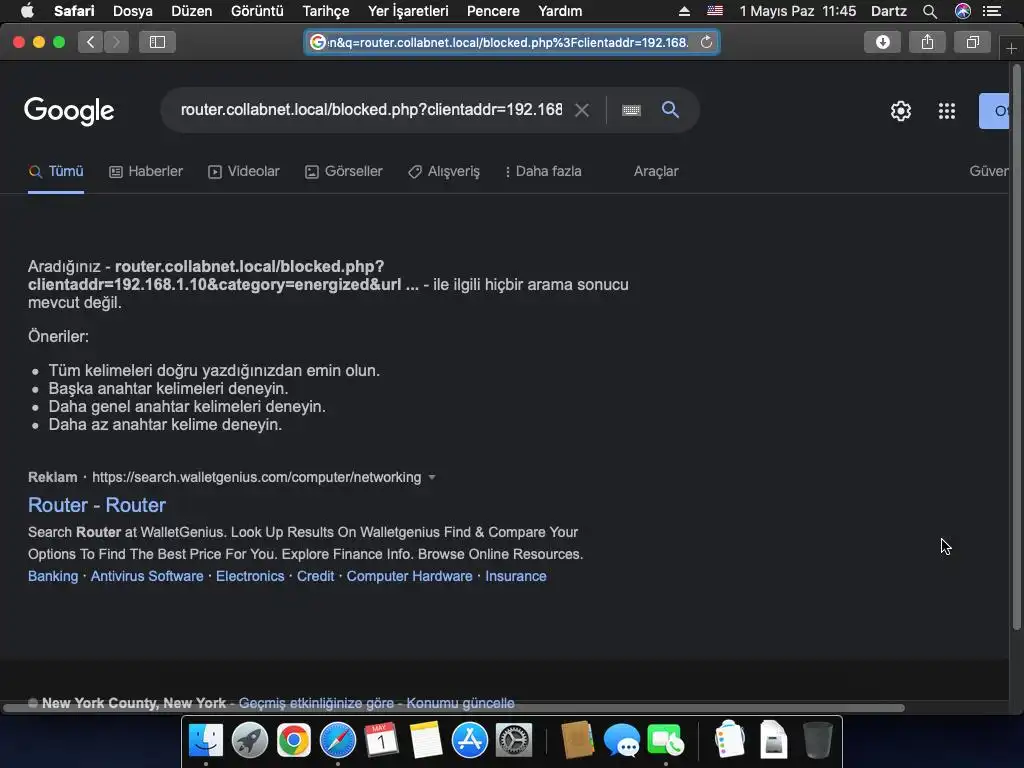The image size is (1024, 768).
Task: Expand the Daha fazla search menu
Action: 543,172
